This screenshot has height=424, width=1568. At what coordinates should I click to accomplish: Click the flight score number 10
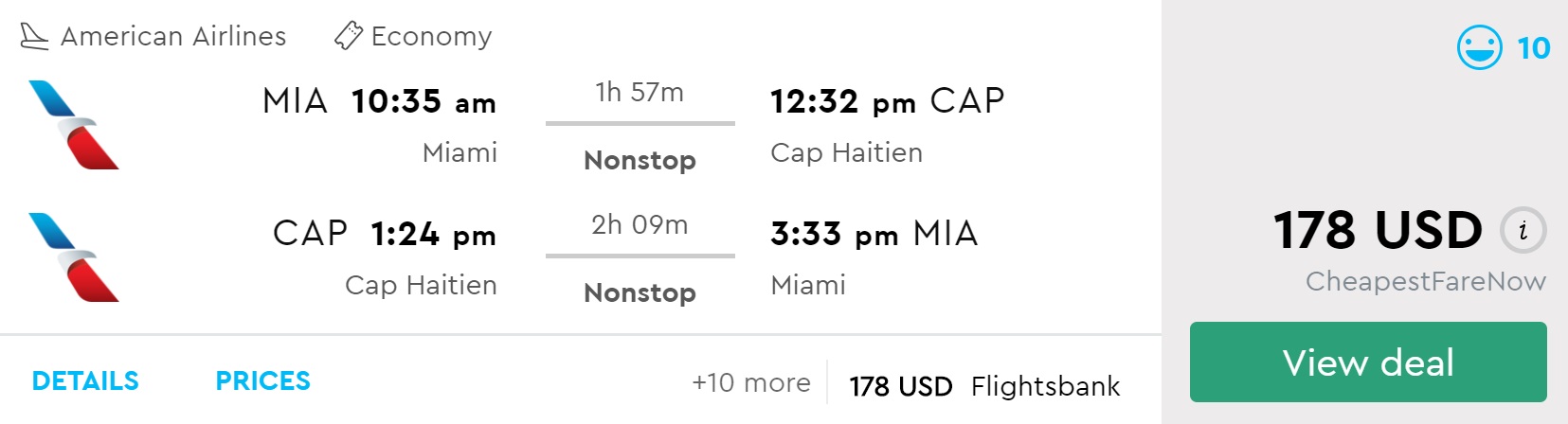coord(1533,47)
